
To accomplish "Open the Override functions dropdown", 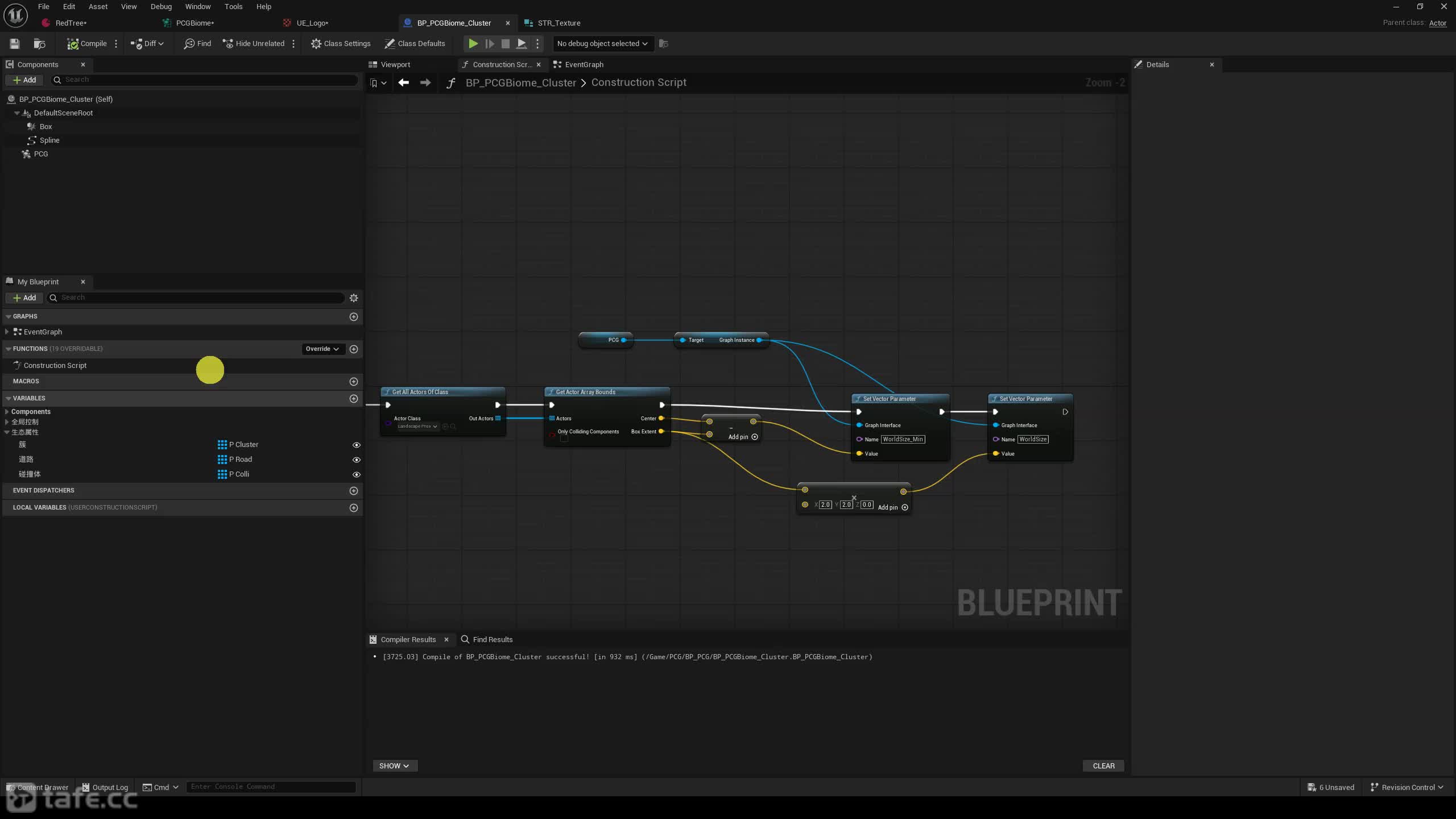I will click(322, 349).
